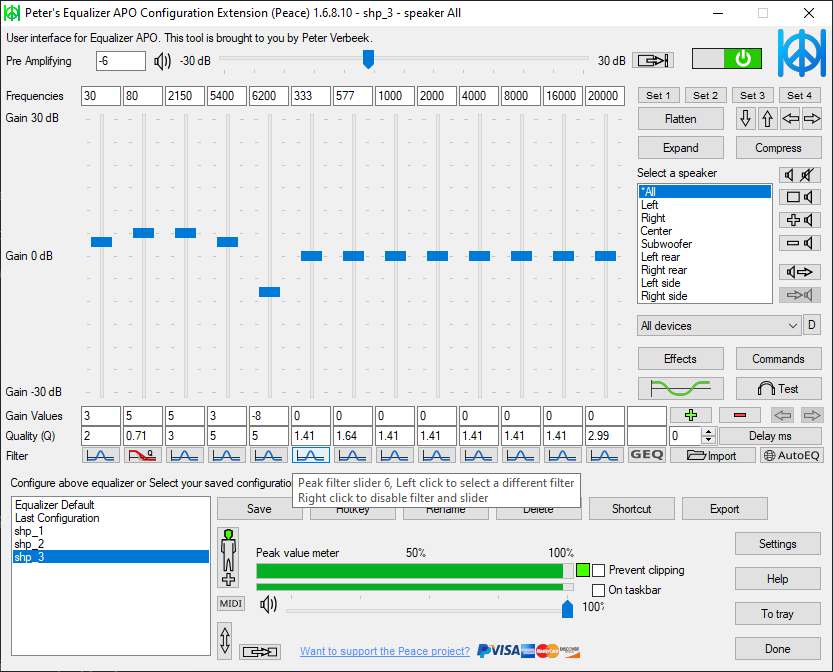Viewport: 833px width, 672px height.
Task: Click the pre-amplifying slider handle
Action: pyautogui.click(x=368, y=59)
